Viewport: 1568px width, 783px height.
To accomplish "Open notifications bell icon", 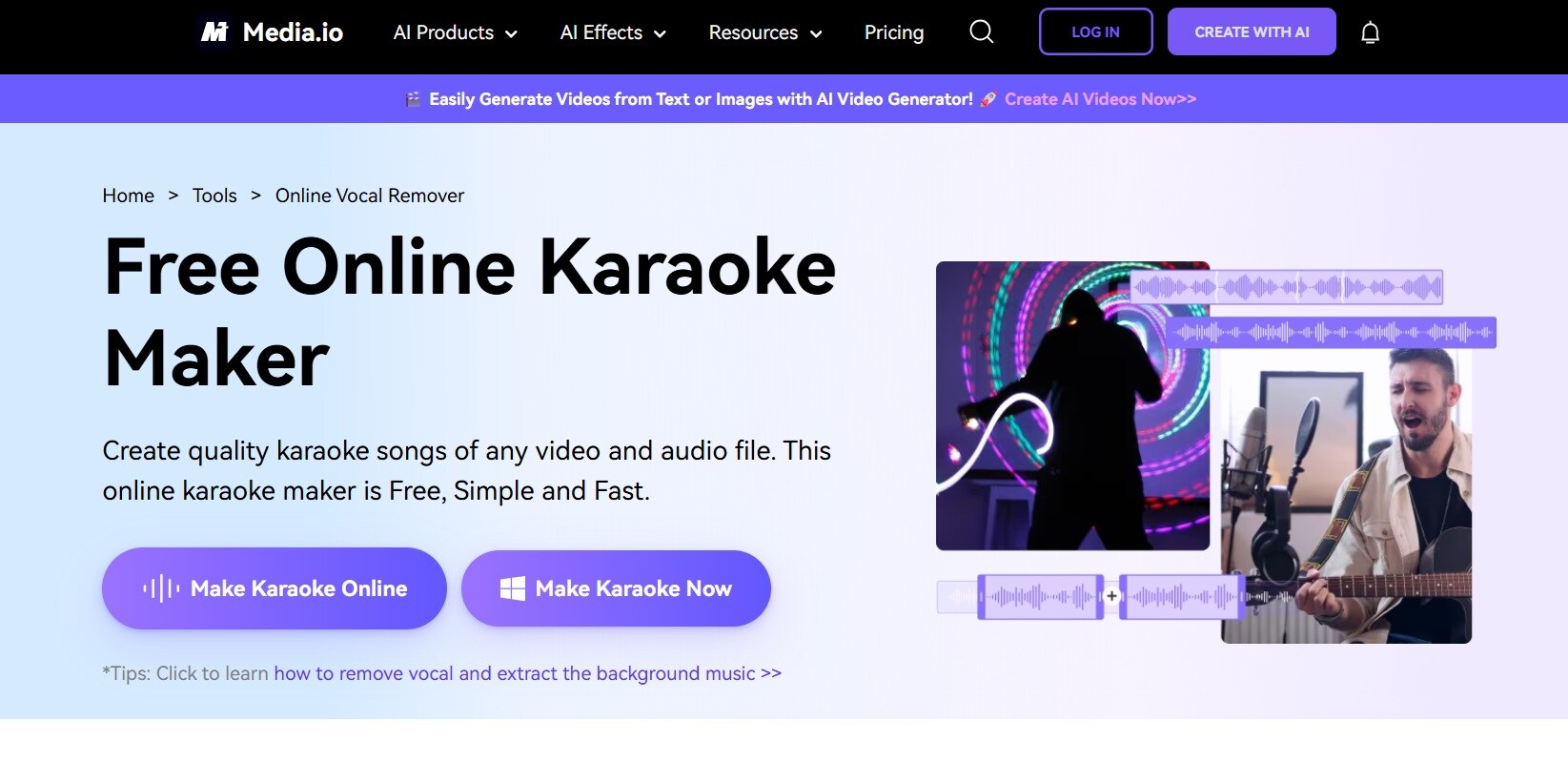I will pyautogui.click(x=1370, y=33).
